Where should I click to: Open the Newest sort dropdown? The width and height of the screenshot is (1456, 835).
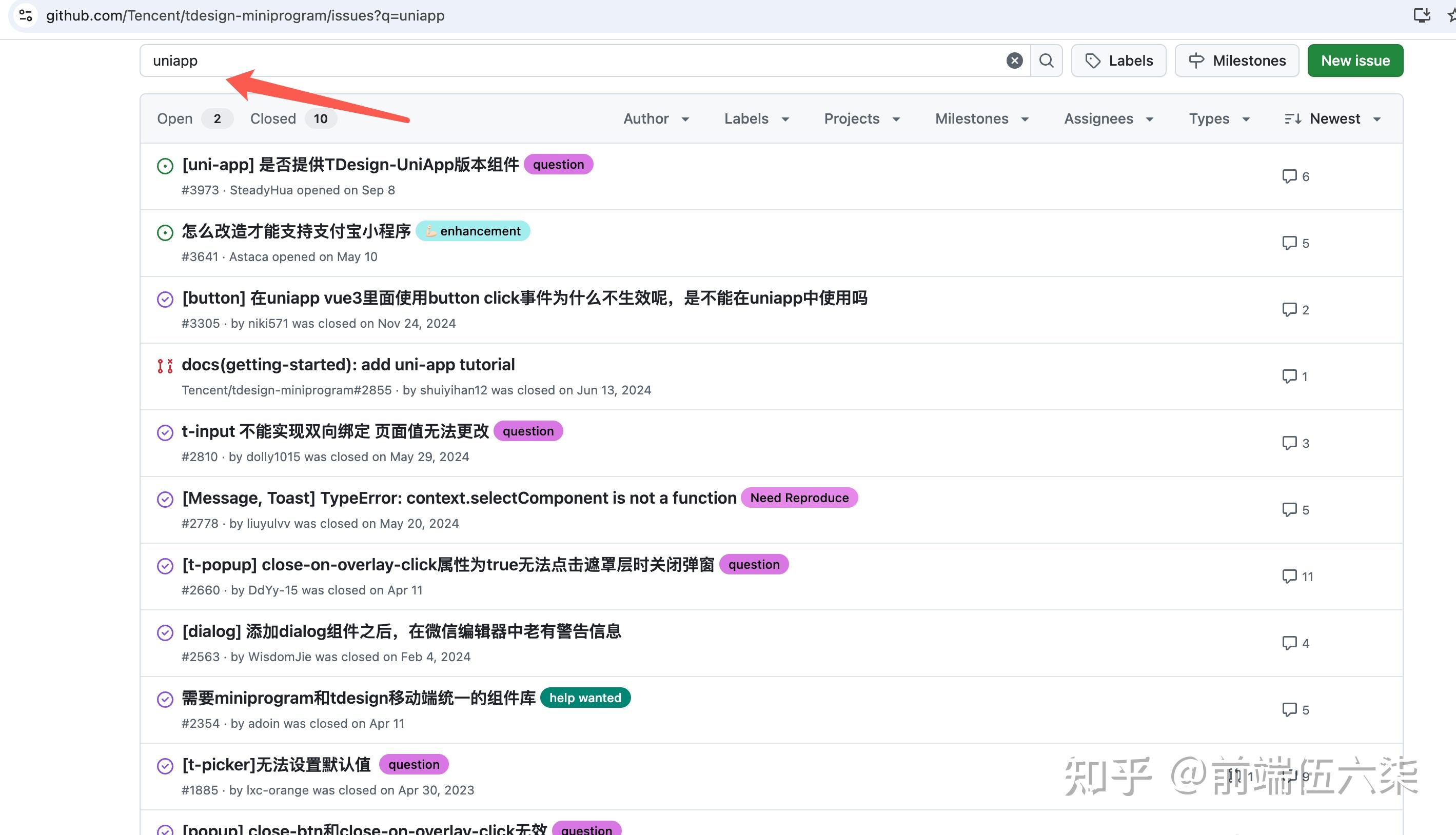pos(1333,118)
